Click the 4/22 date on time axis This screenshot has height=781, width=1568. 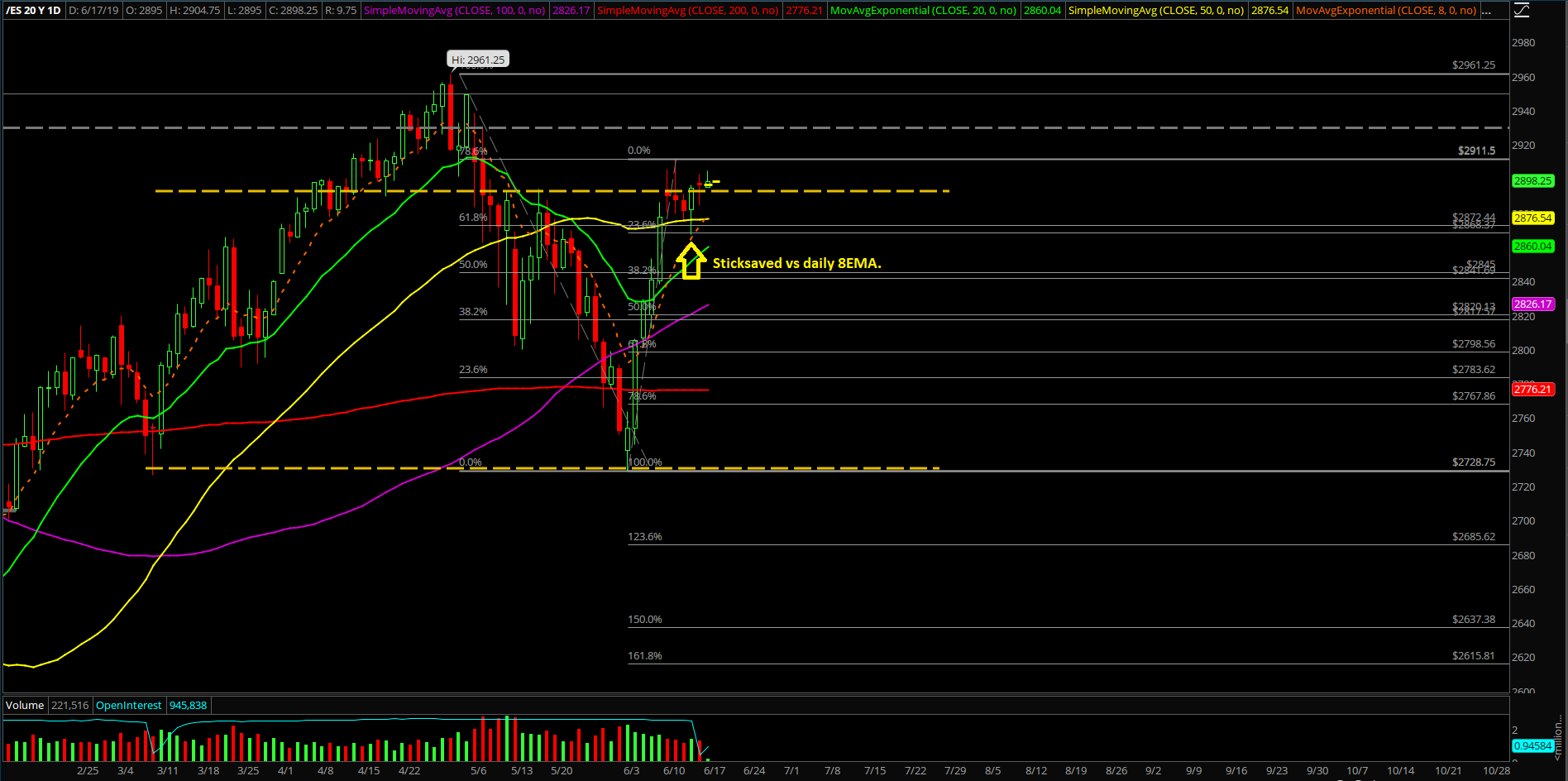click(x=409, y=770)
